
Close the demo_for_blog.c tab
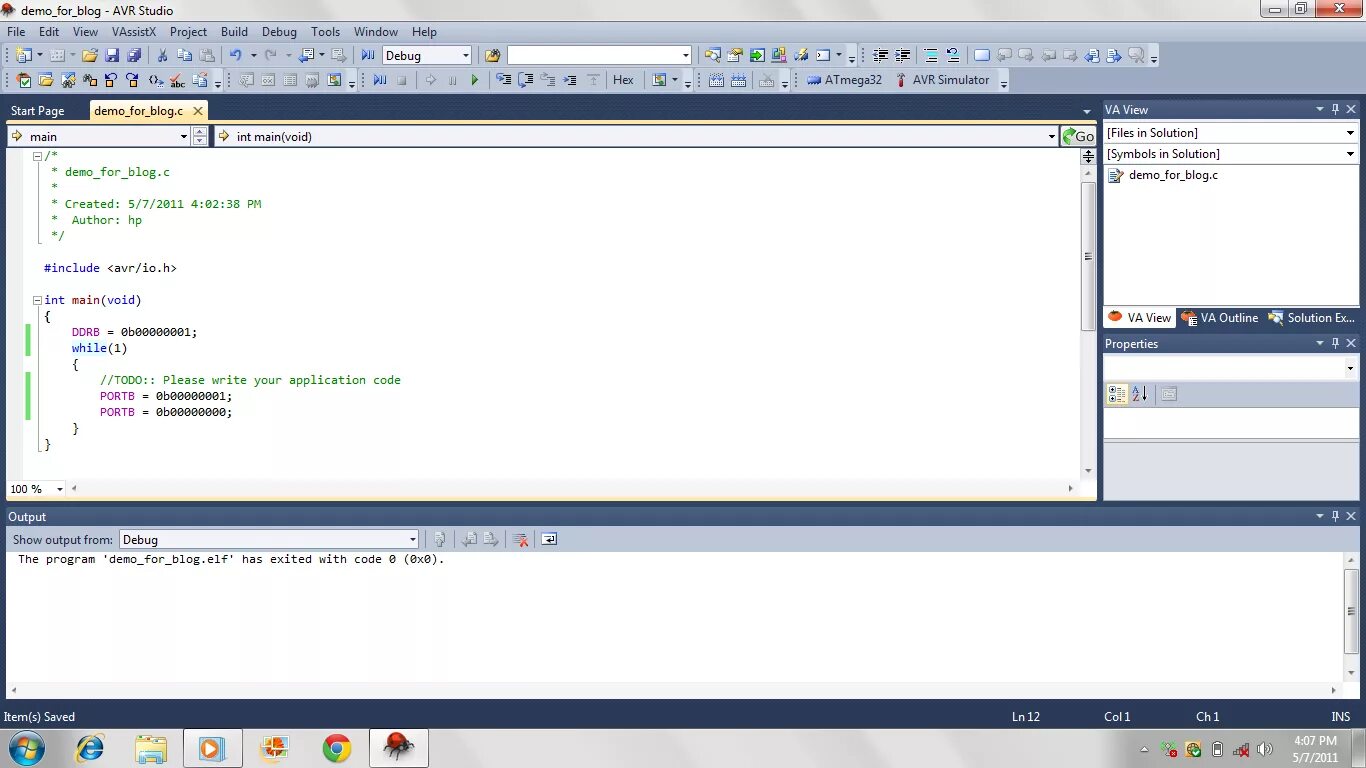pyautogui.click(x=198, y=111)
